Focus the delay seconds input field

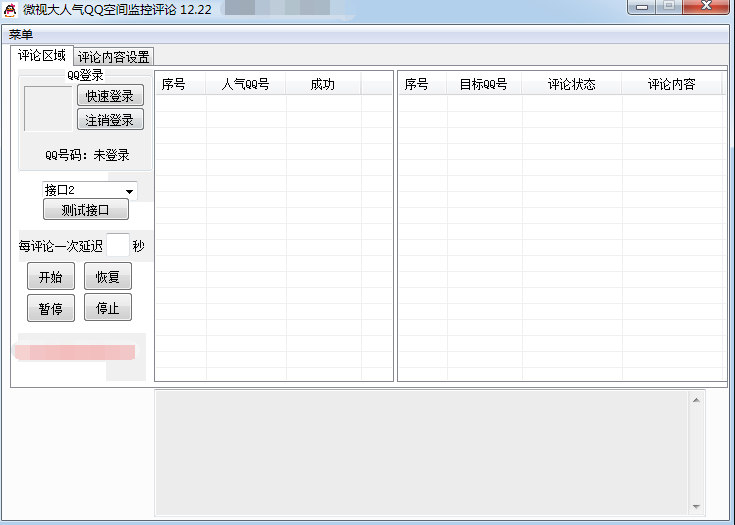(118, 245)
